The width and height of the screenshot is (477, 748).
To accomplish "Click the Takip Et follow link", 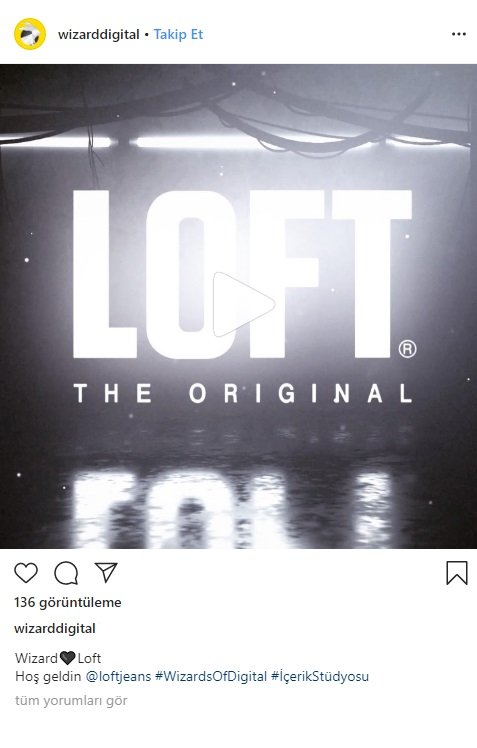I will [178, 34].
